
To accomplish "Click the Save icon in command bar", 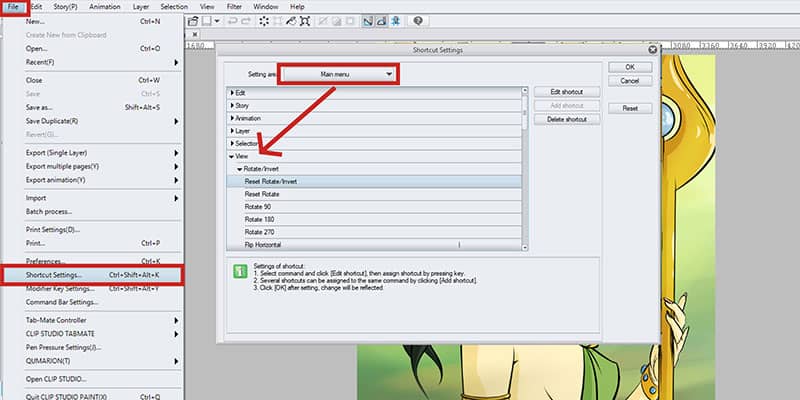I will coord(206,21).
